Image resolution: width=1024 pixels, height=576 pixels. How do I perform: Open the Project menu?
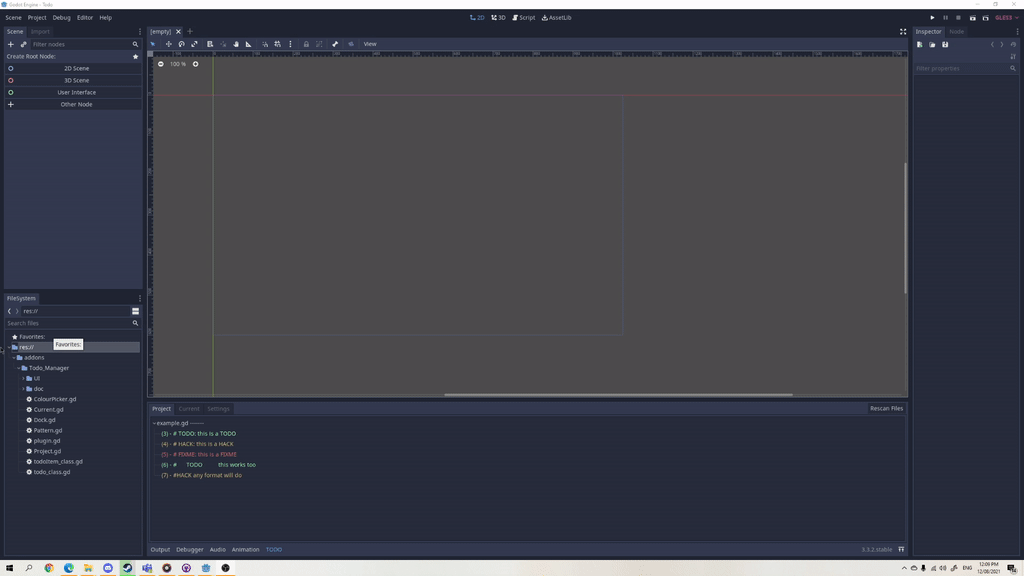tap(37, 17)
